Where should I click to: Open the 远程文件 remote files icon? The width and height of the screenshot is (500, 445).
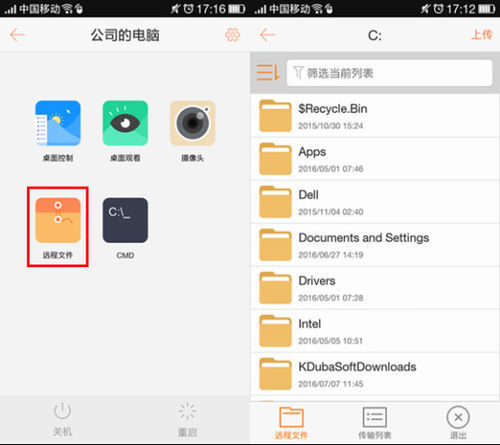(x=58, y=220)
